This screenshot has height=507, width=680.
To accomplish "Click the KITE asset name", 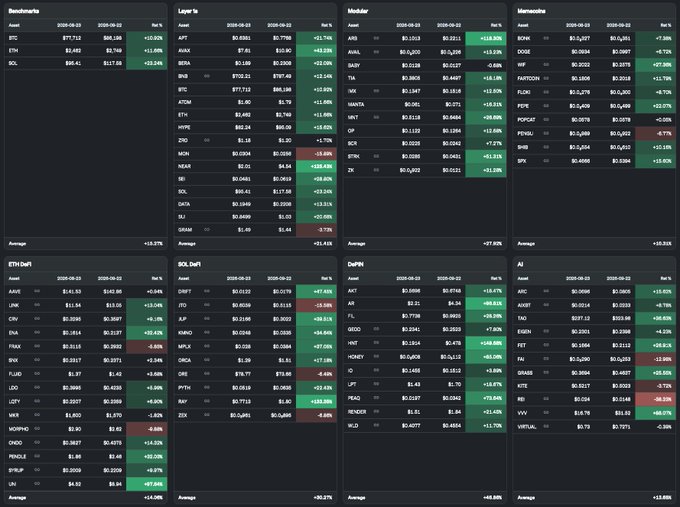I will coord(522,386).
